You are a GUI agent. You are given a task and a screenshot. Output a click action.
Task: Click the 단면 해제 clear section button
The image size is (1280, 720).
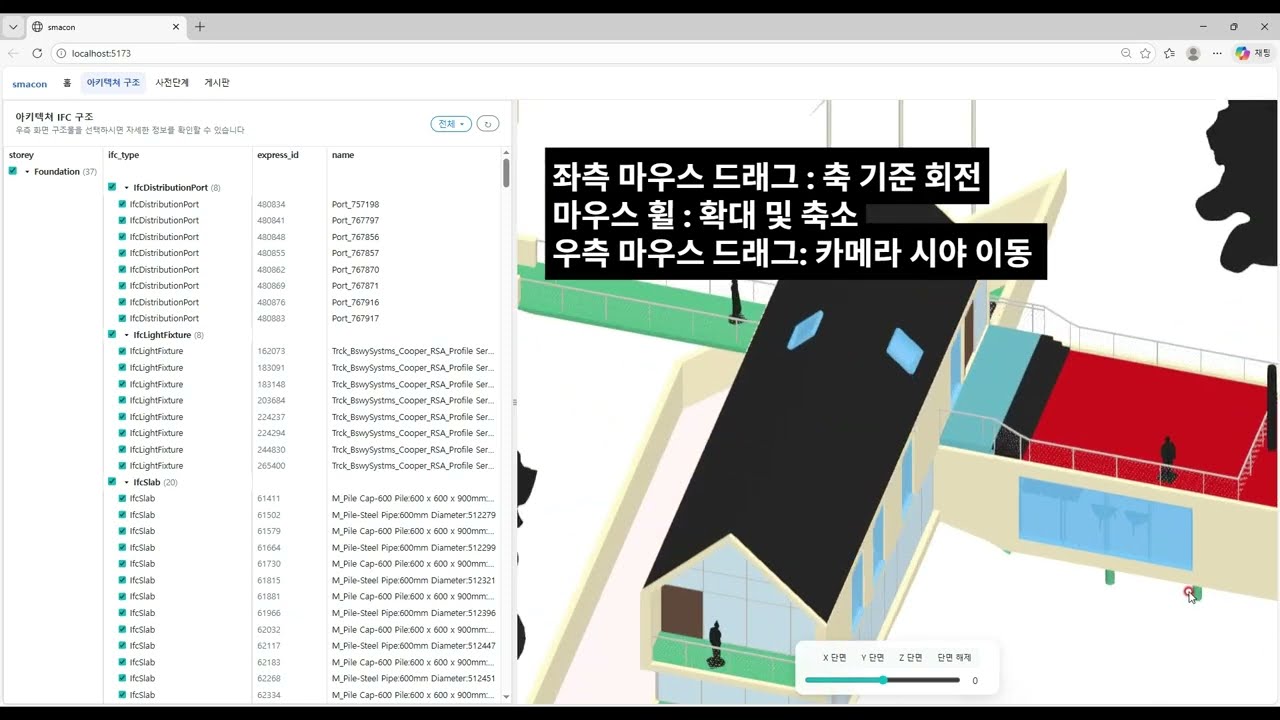(954, 658)
